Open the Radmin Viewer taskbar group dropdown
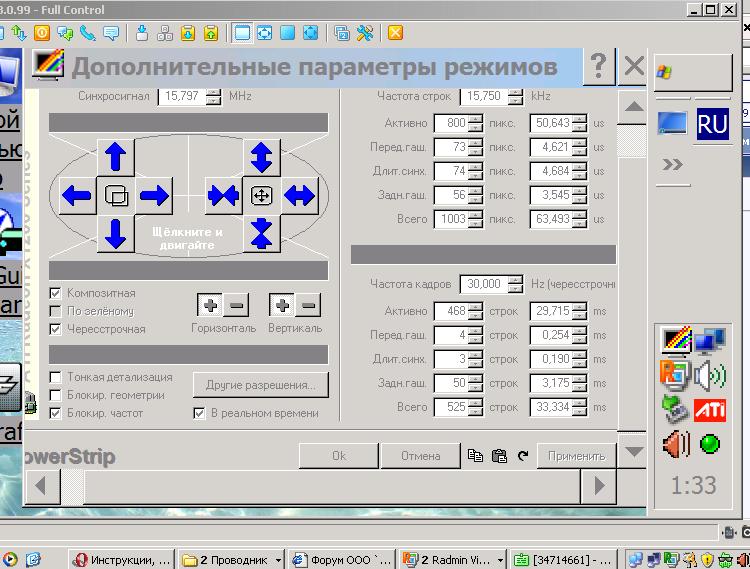Image resolution: width=750 pixels, height=569 pixels. [502, 559]
